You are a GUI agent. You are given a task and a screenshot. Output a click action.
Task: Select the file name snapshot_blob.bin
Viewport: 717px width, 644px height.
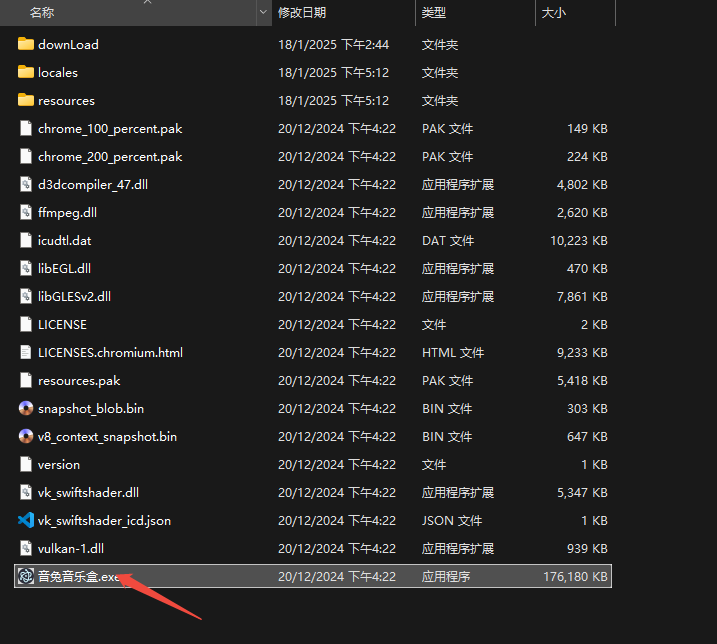pyautogui.click(x=91, y=408)
